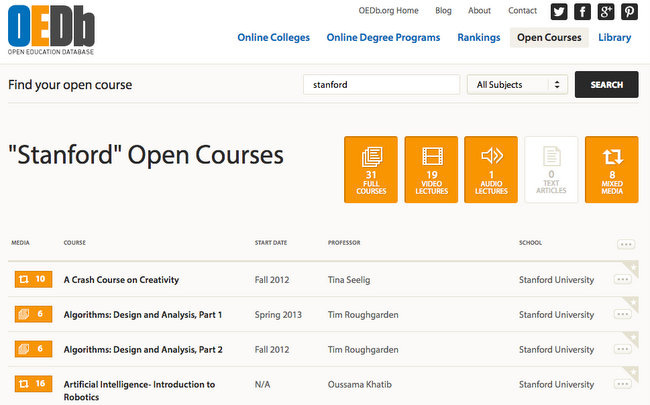Screen dimensions: 650x405
Task: Bookmark Algorithms Part 1 corner star
Action: coord(633,303)
